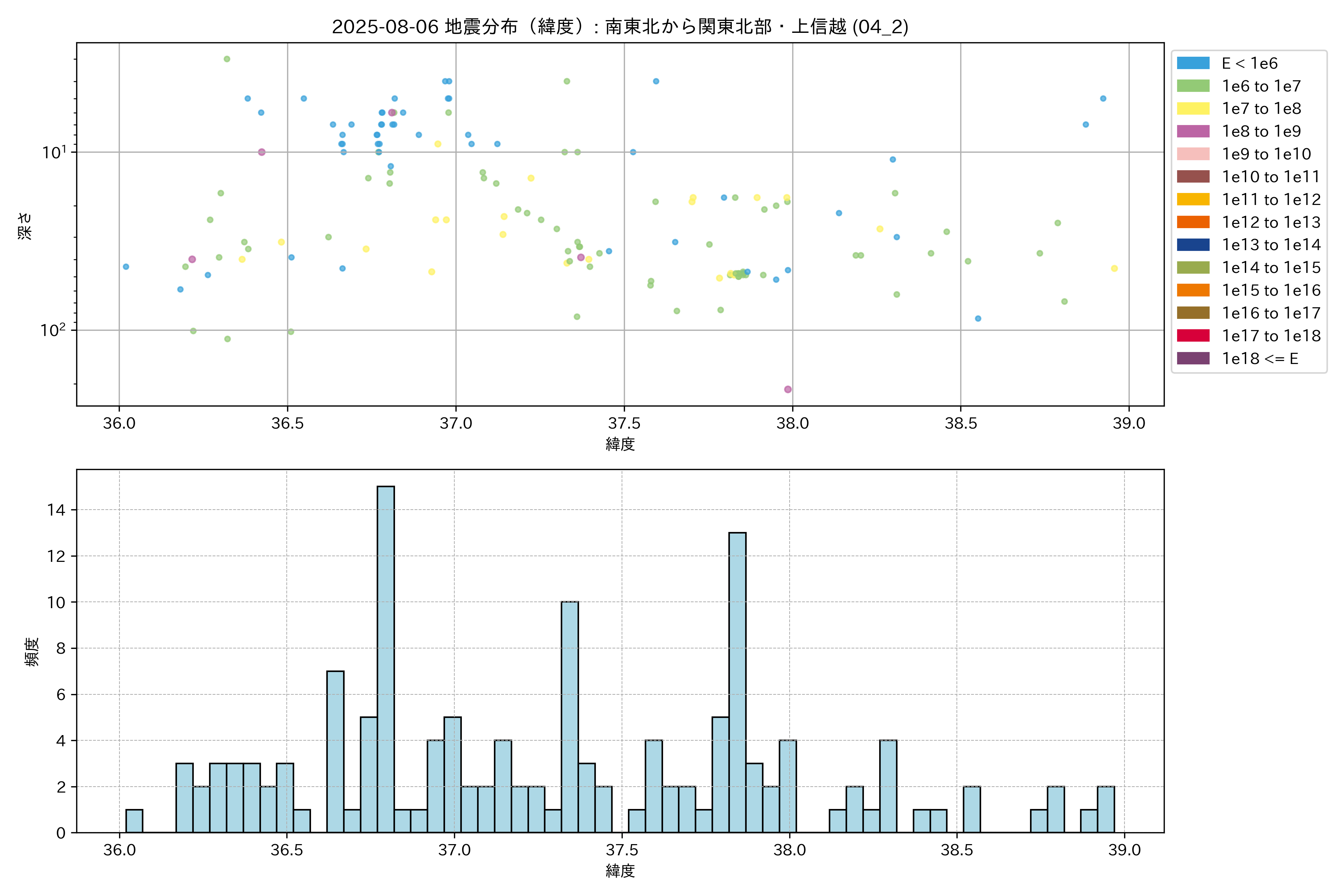This screenshot has height=896, width=1344.
Task: Click the histogram bar with frequency 7
Action: click(x=335, y=752)
